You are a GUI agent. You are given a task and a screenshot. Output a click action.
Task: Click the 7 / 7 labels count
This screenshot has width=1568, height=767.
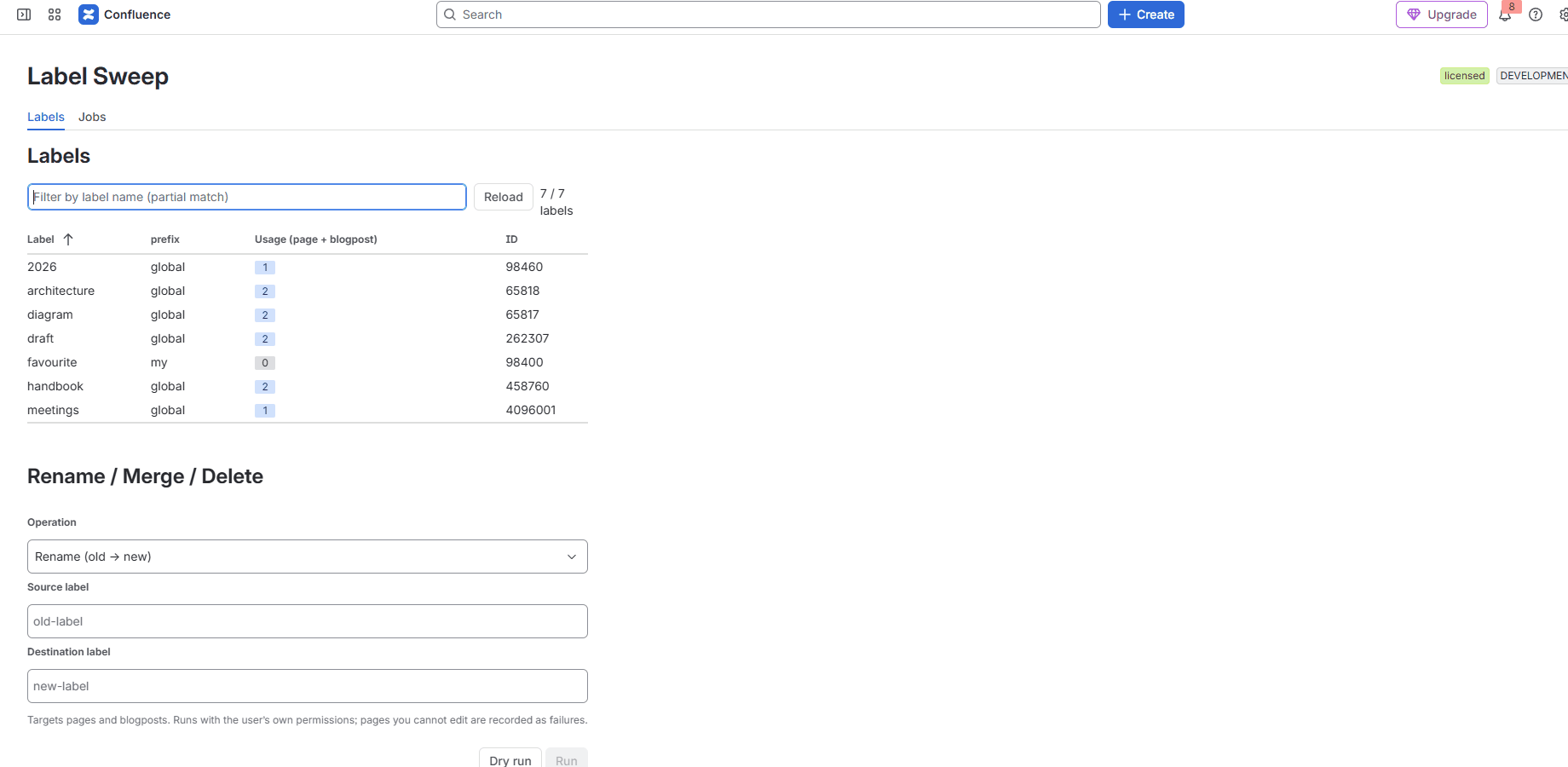click(556, 202)
